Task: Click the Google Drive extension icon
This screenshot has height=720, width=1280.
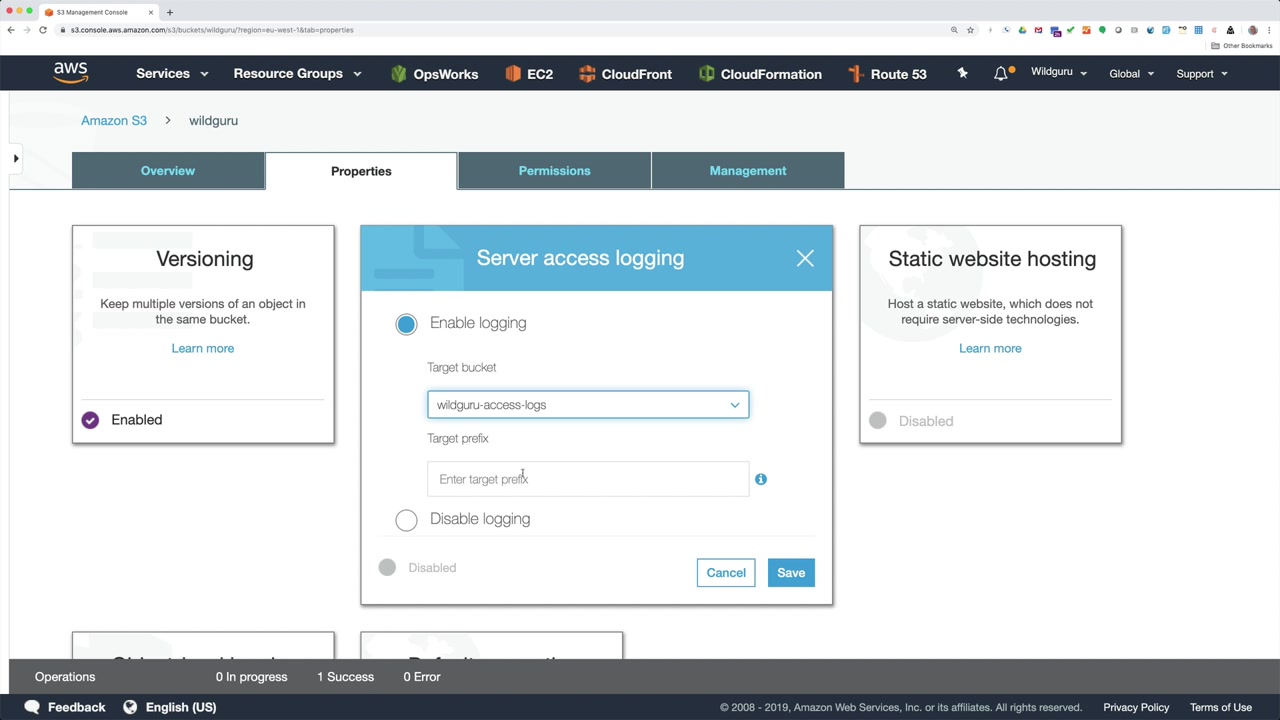Action: (x=1022, y=30)
